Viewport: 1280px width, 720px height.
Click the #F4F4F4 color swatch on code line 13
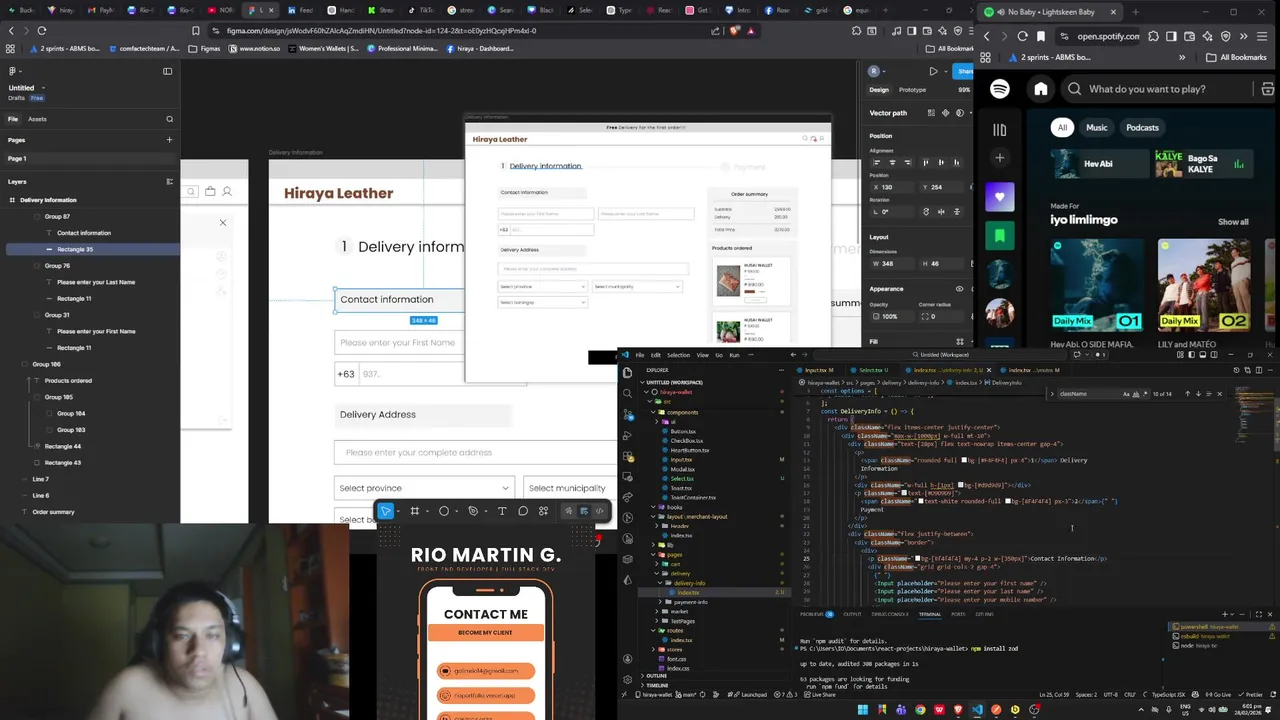click(x=965, y=460)
